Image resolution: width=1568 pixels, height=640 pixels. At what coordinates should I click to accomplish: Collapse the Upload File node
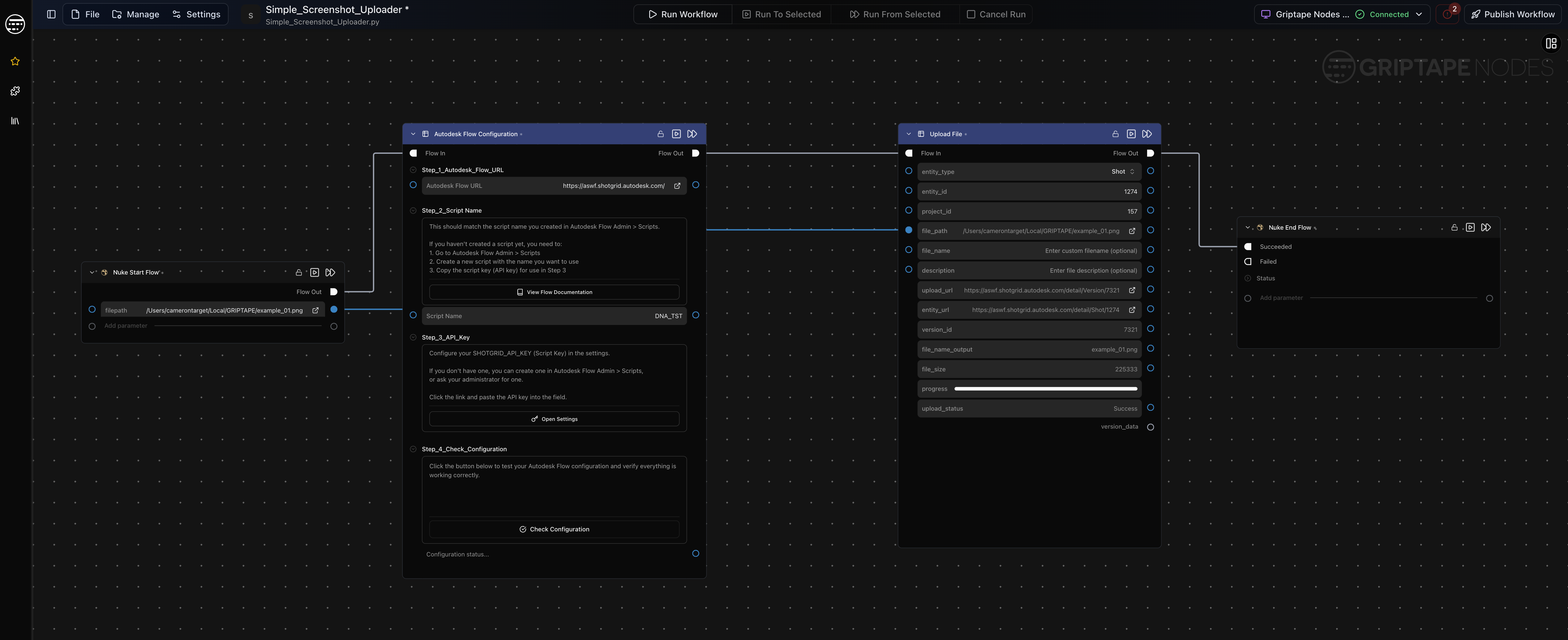(909, 134)
